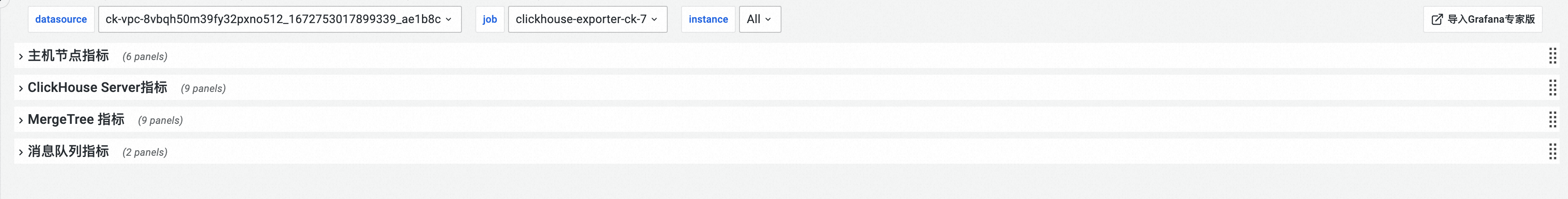Click external-link icon beside 导入Grafana专家版
Screen dimensions: 1568x199
click(x=1437, y=19)
